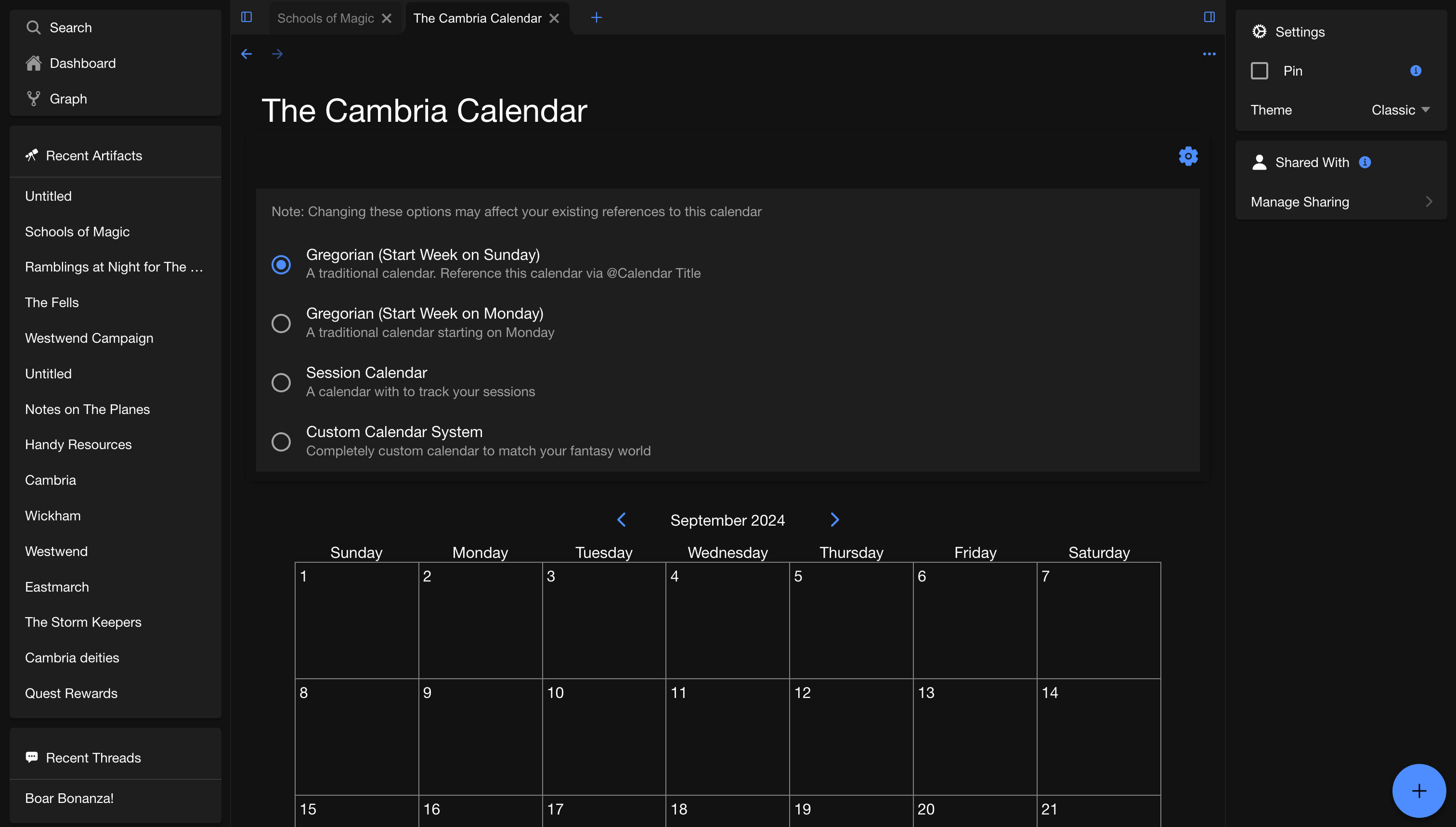Expand Manage Sharing section
Screen dimensions: 1456x827
point(1340,202)
